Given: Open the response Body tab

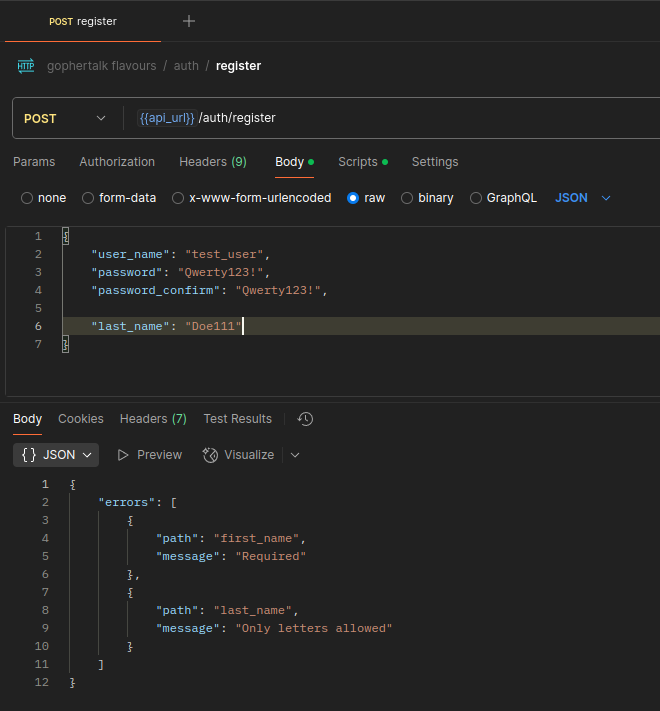Looking at the screenshot, I should 27,419.
